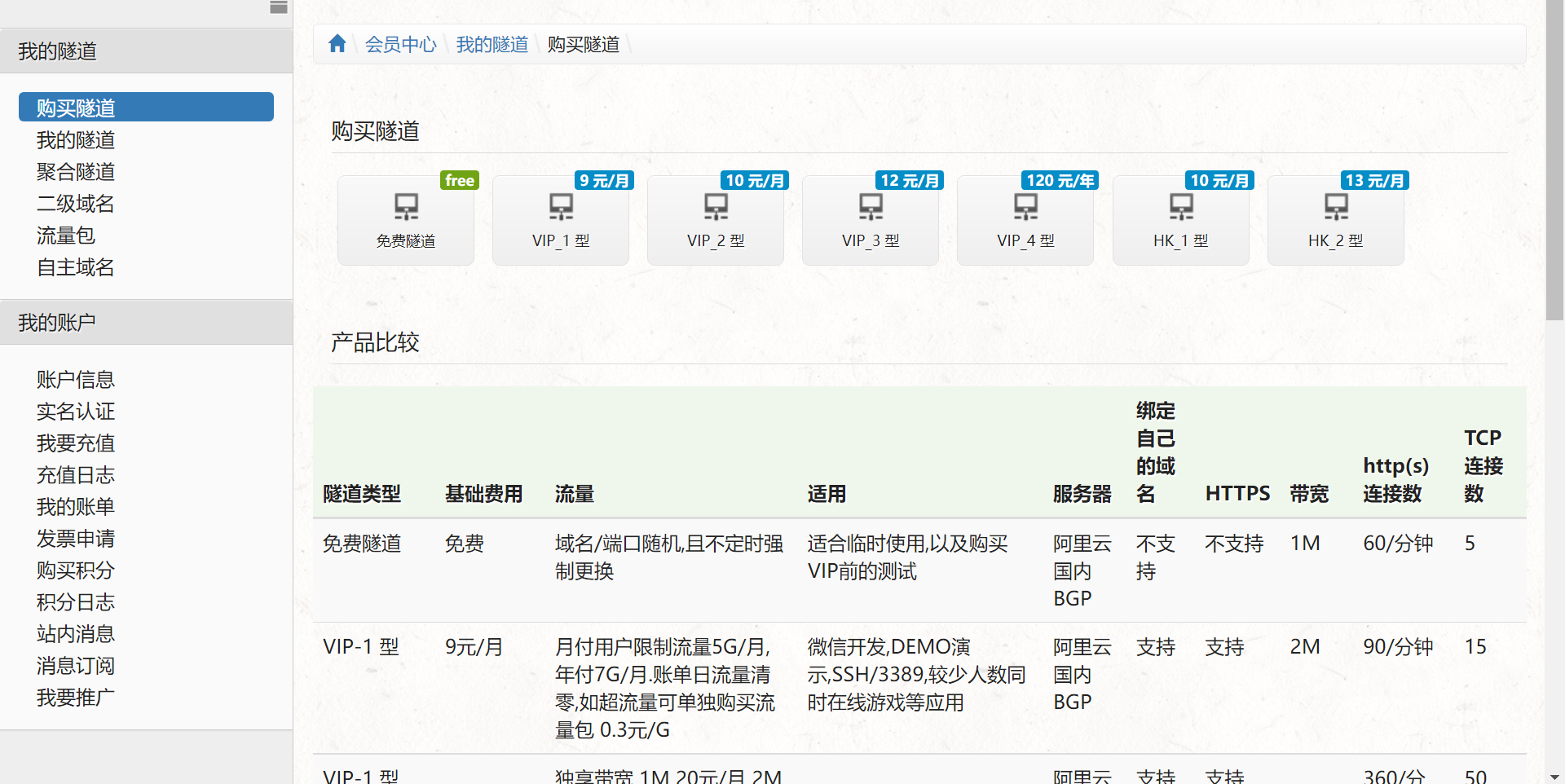Viewport: 1565px width, 784px height.
Task: Open 聚合隧道 sidebar item
Action: pos(76,172)
